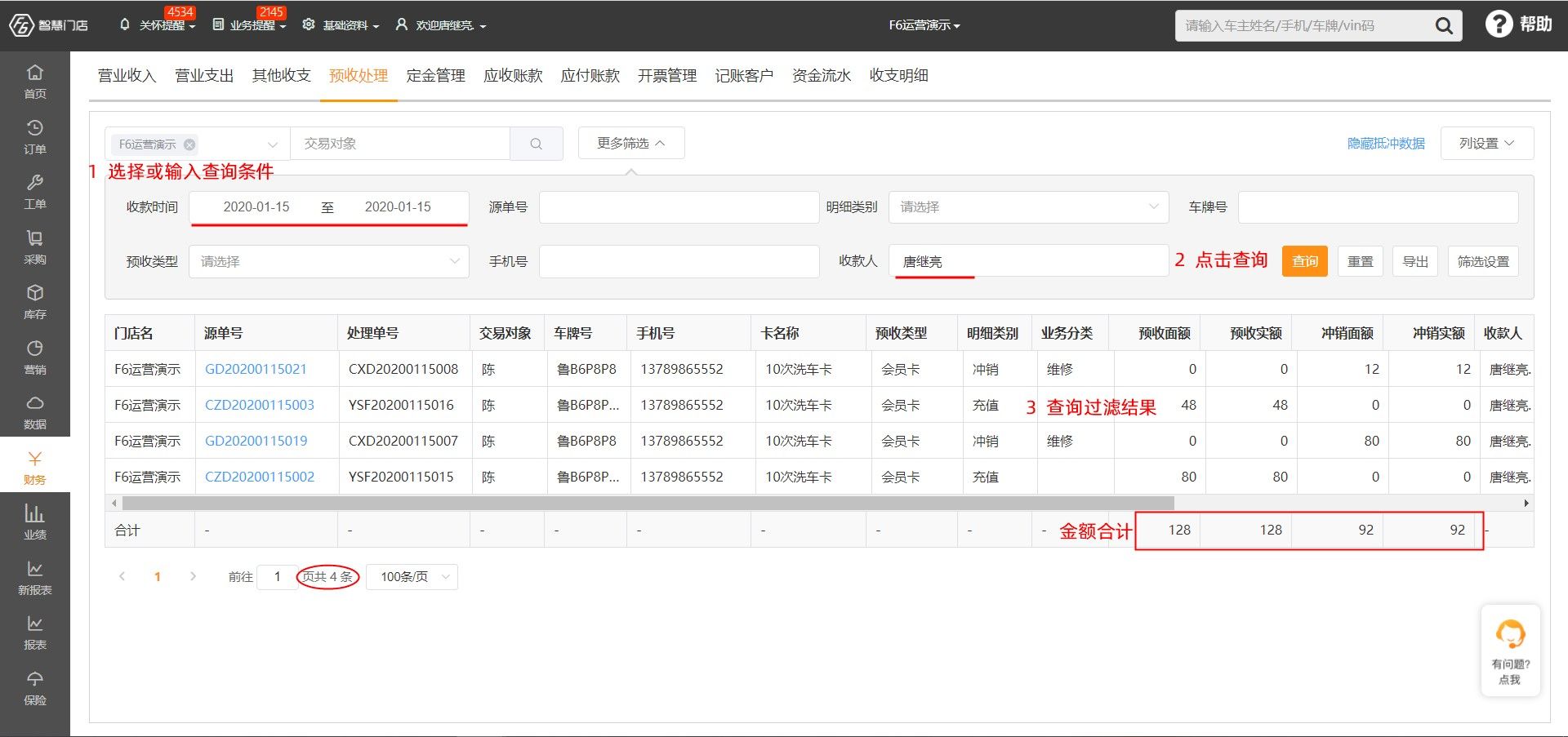The height and width of the screenshot is (737, 1568).
Task: Click the 导出 export button
Action: pyautogui.click(x=1415, y=261)
